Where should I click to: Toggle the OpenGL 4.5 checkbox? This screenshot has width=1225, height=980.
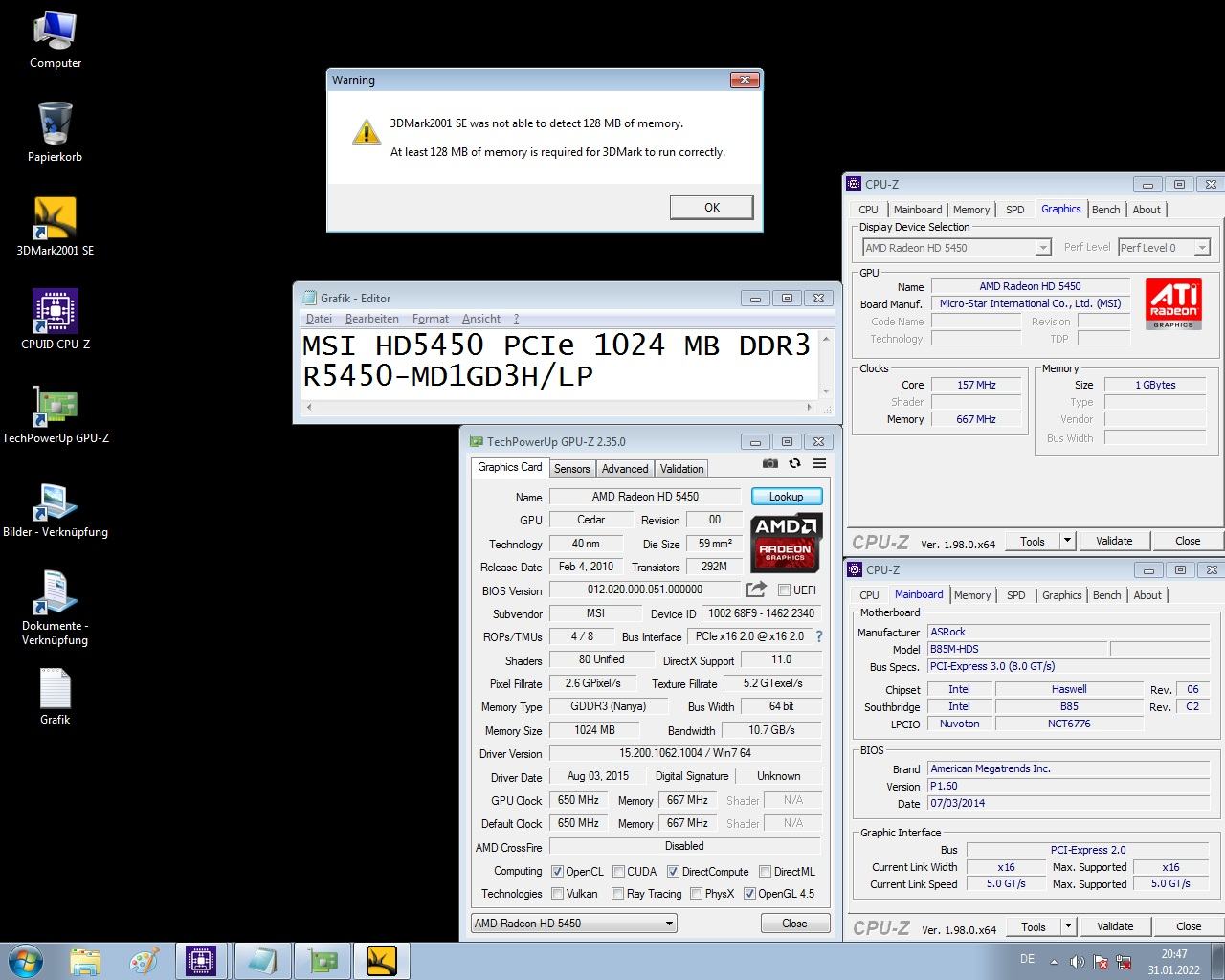click(750, 894)
